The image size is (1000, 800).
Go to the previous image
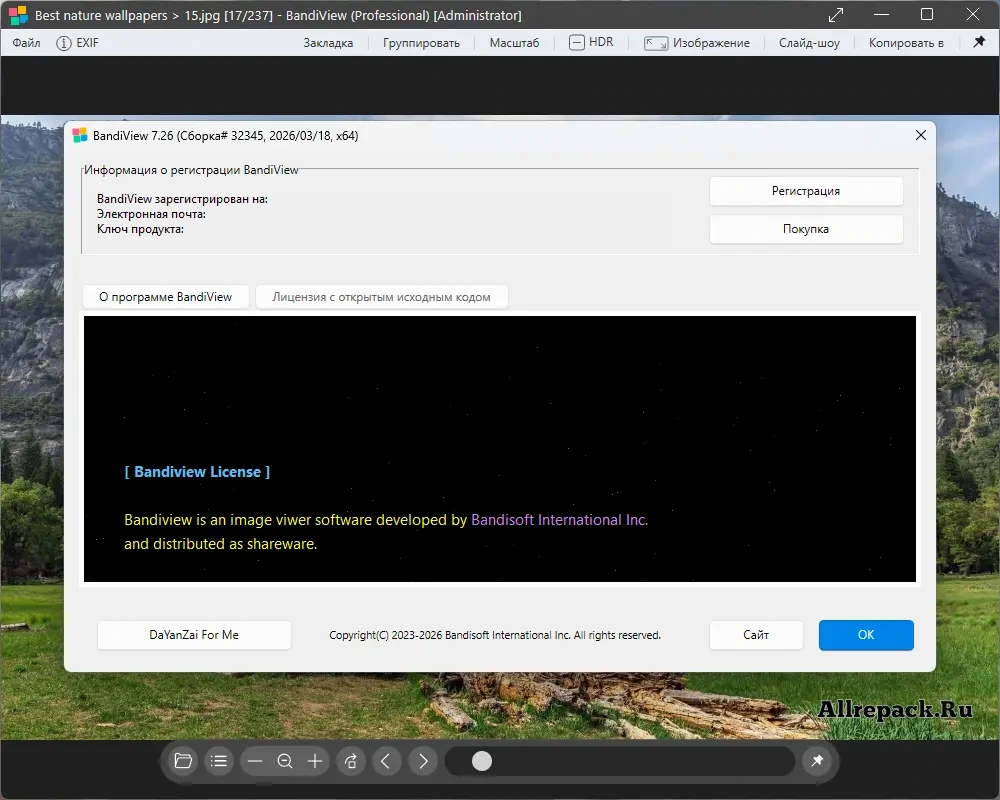tap(386, 761)
